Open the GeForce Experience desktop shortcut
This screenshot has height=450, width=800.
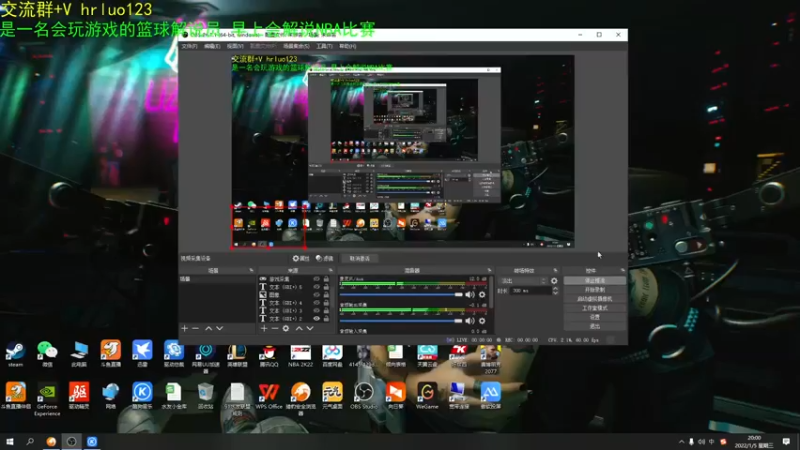click(x=47, y=399)
